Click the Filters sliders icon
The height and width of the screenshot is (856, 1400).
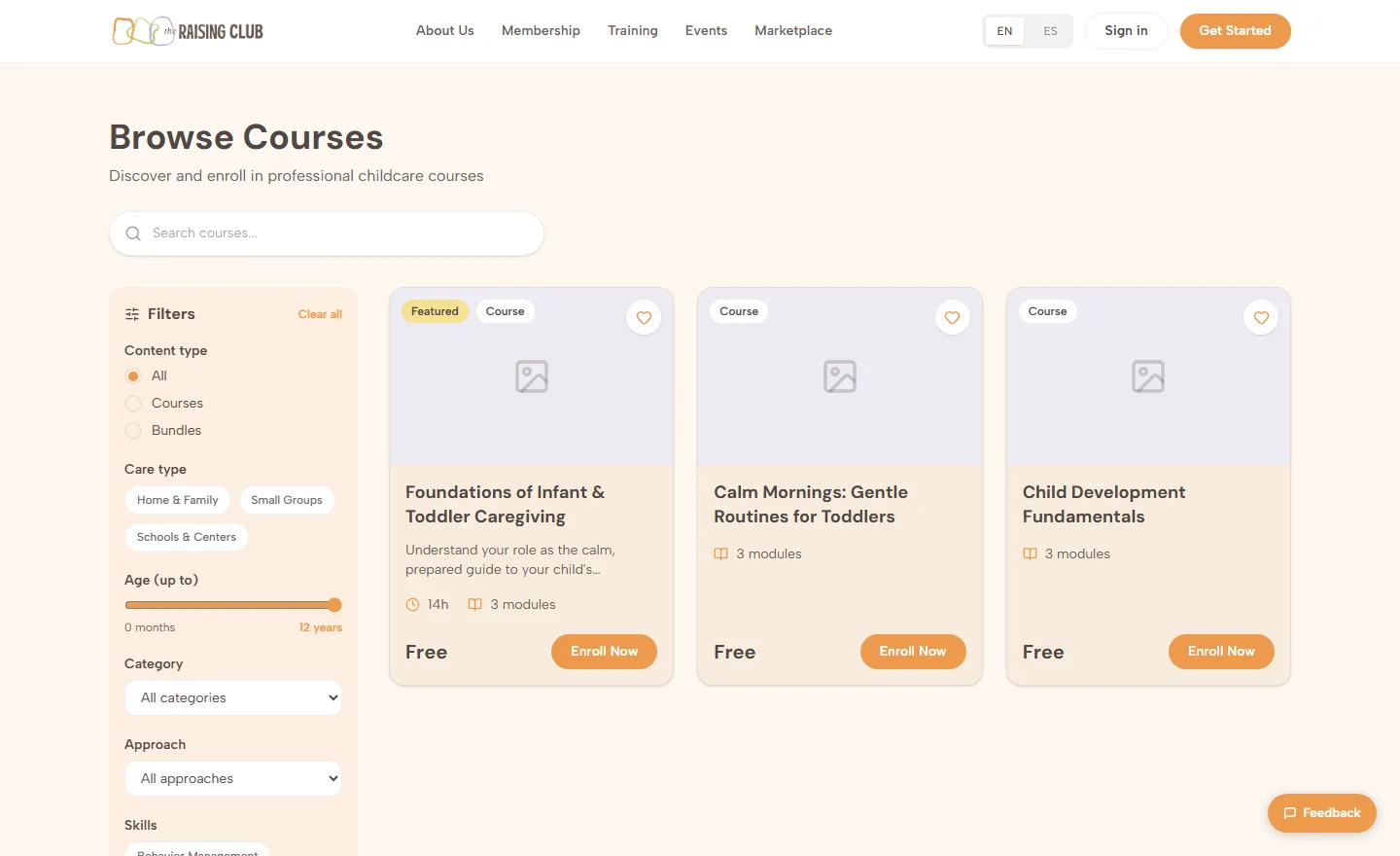pos(132,314)
